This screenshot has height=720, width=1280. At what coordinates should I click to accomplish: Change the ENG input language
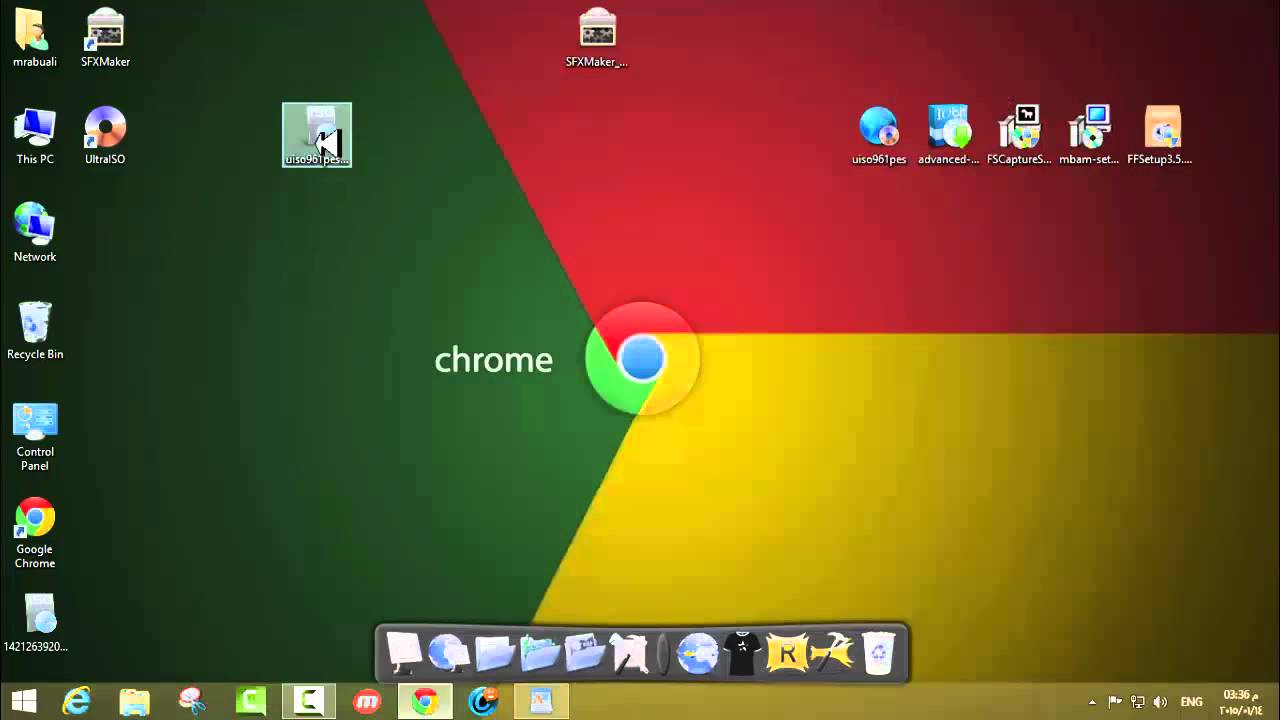[x=1191, y=702]
